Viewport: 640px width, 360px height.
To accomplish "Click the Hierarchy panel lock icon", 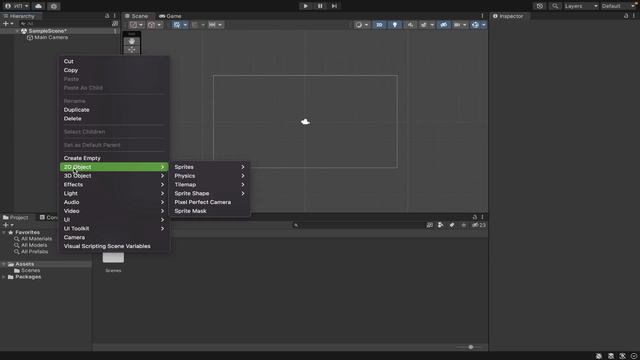I will click(107, 16).
